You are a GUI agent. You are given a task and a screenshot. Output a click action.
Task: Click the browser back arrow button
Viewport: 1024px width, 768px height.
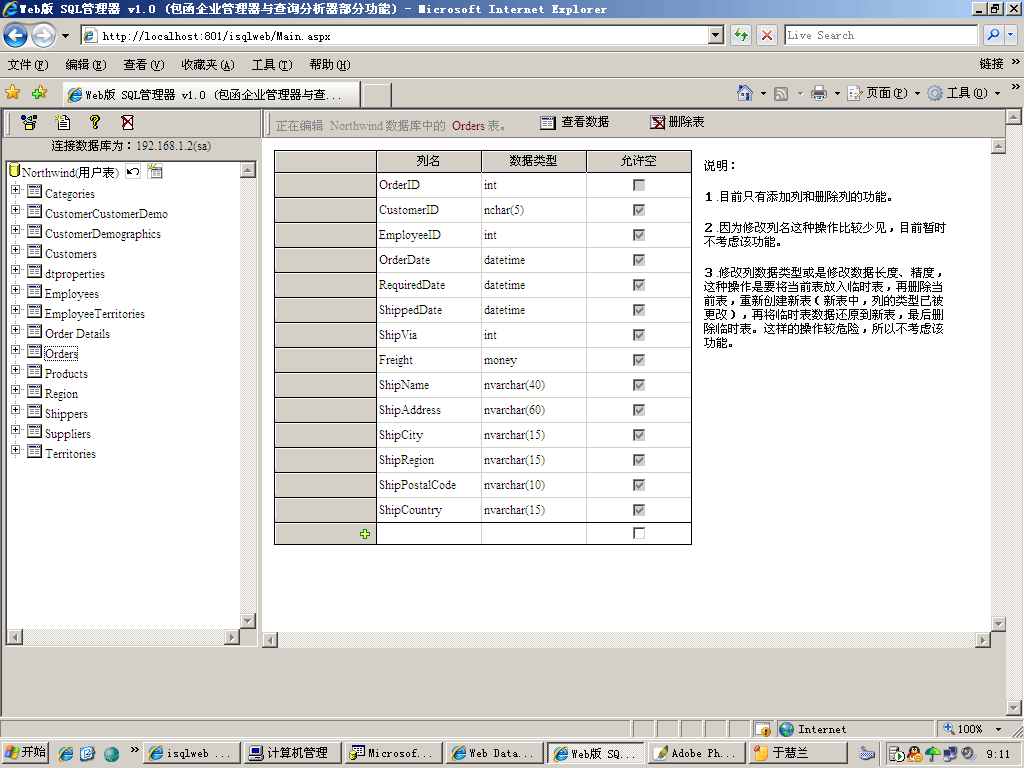point(16,35)
